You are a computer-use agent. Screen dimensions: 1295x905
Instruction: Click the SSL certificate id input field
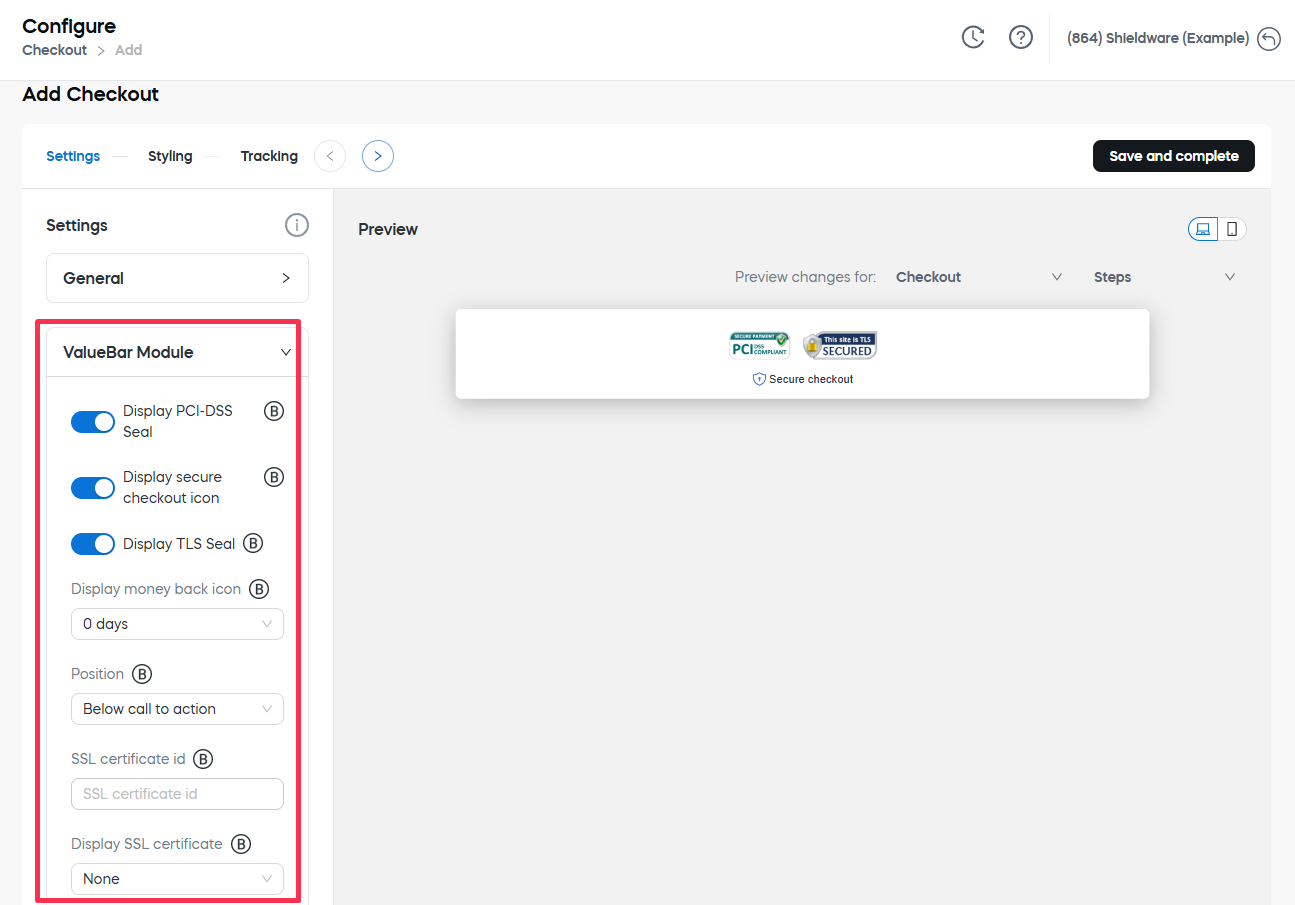[x=177, y=794]
